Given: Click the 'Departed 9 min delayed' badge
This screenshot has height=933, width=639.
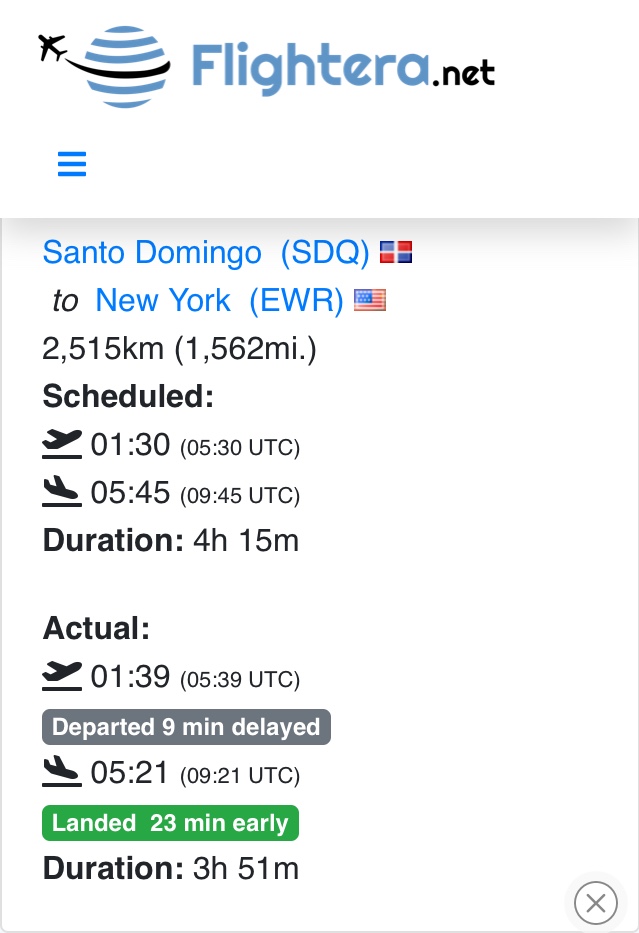Looking at the screenshot, I should 186,727.
